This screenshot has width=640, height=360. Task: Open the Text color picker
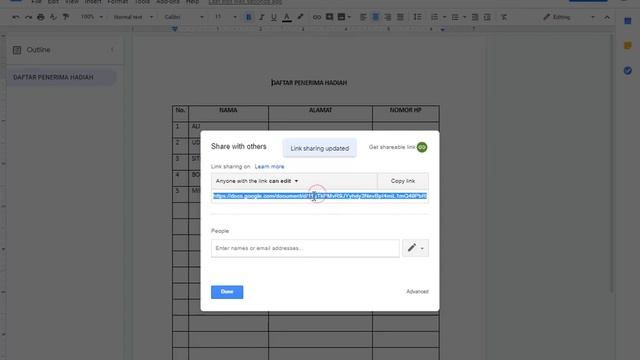287,17
